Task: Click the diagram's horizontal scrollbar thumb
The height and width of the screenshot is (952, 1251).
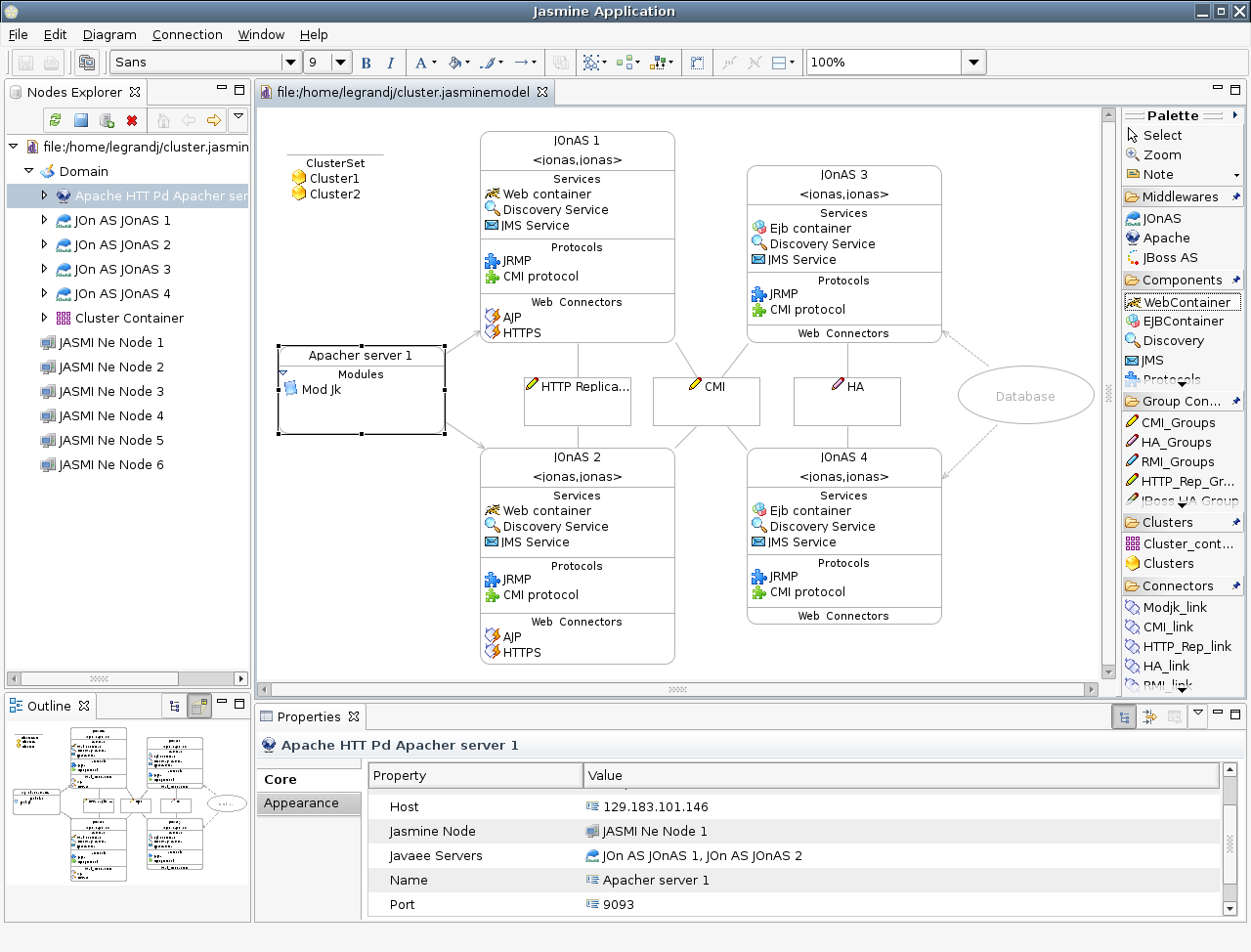Action: point(677,689)
